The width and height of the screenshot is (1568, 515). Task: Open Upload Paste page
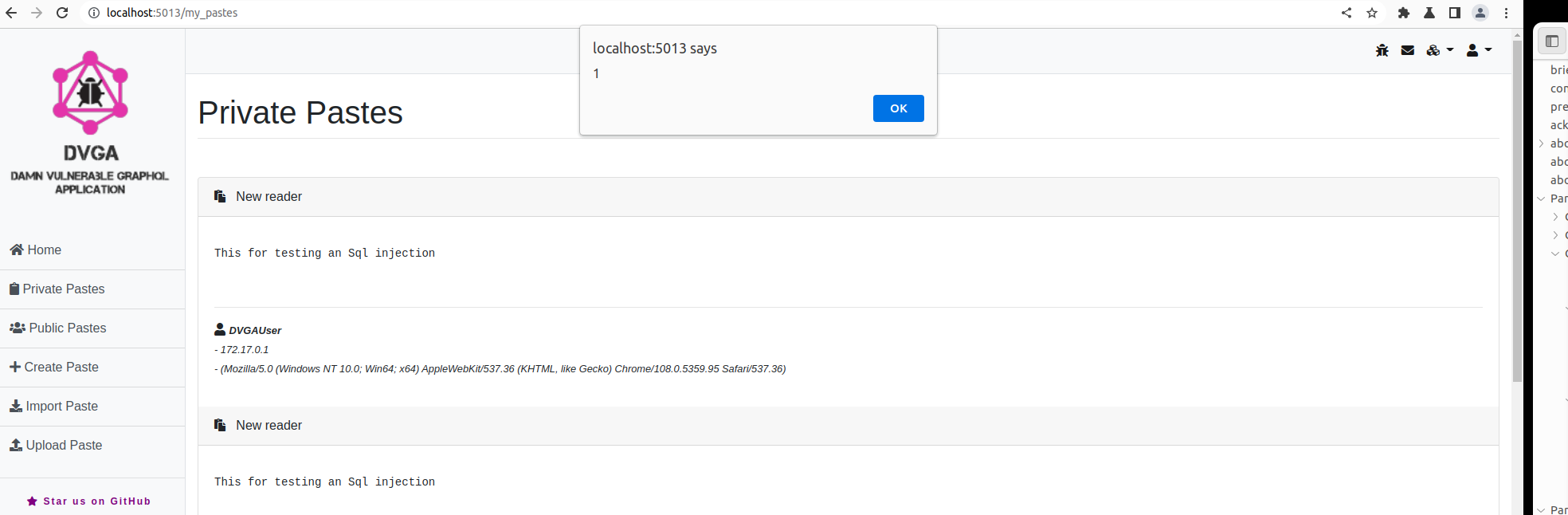pyautogui.click(x=56, y=446)
